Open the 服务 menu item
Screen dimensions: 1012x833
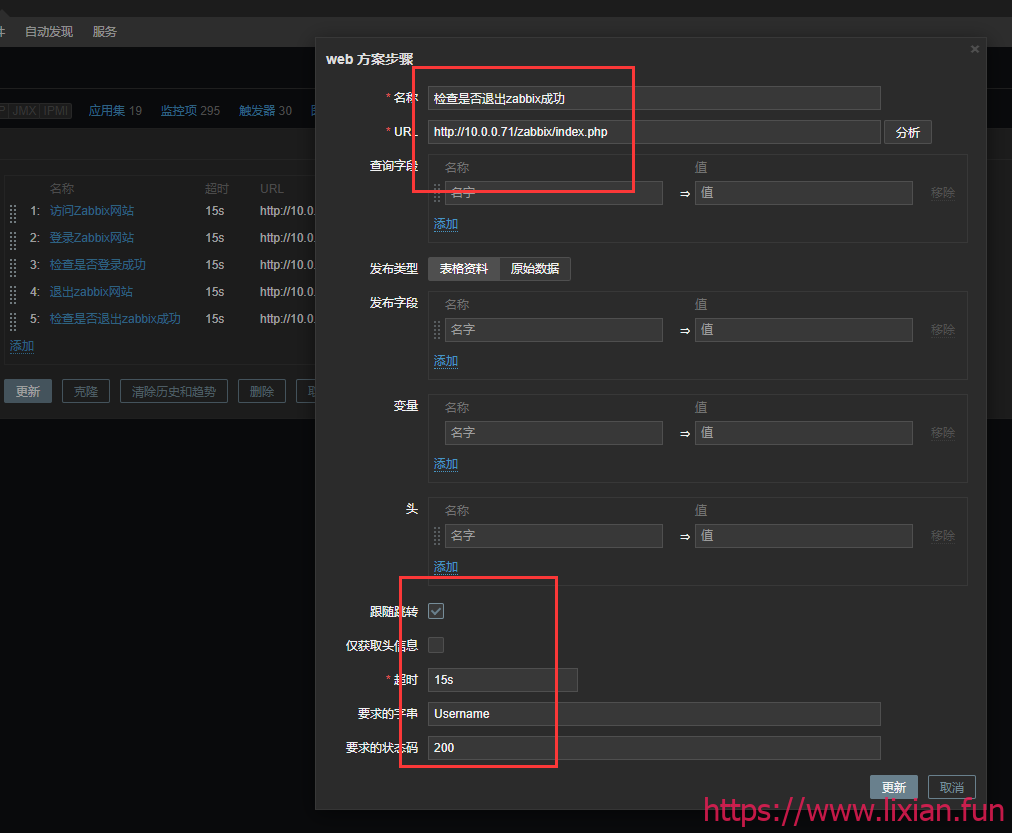pos(105,32)
